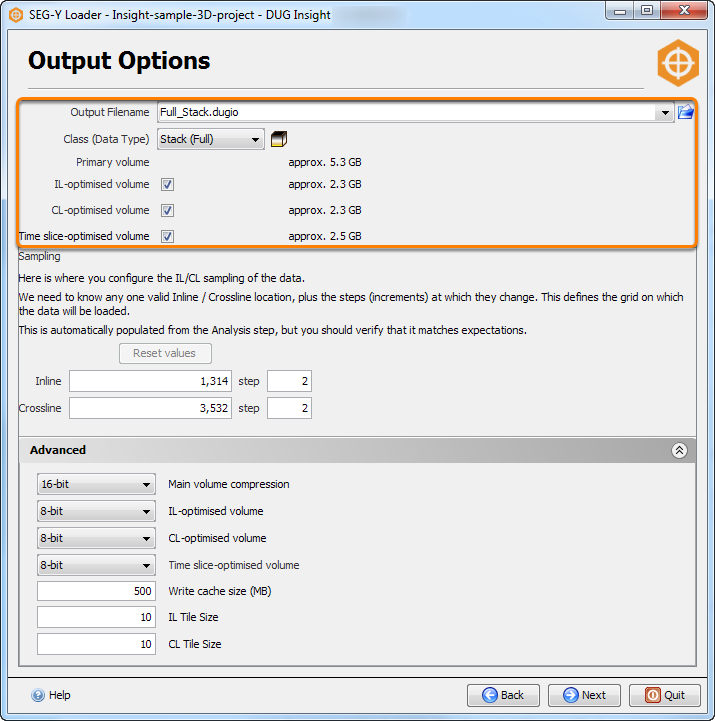Click the Write cache size (MB) label
715x721 pixels.
click(220, 591)
